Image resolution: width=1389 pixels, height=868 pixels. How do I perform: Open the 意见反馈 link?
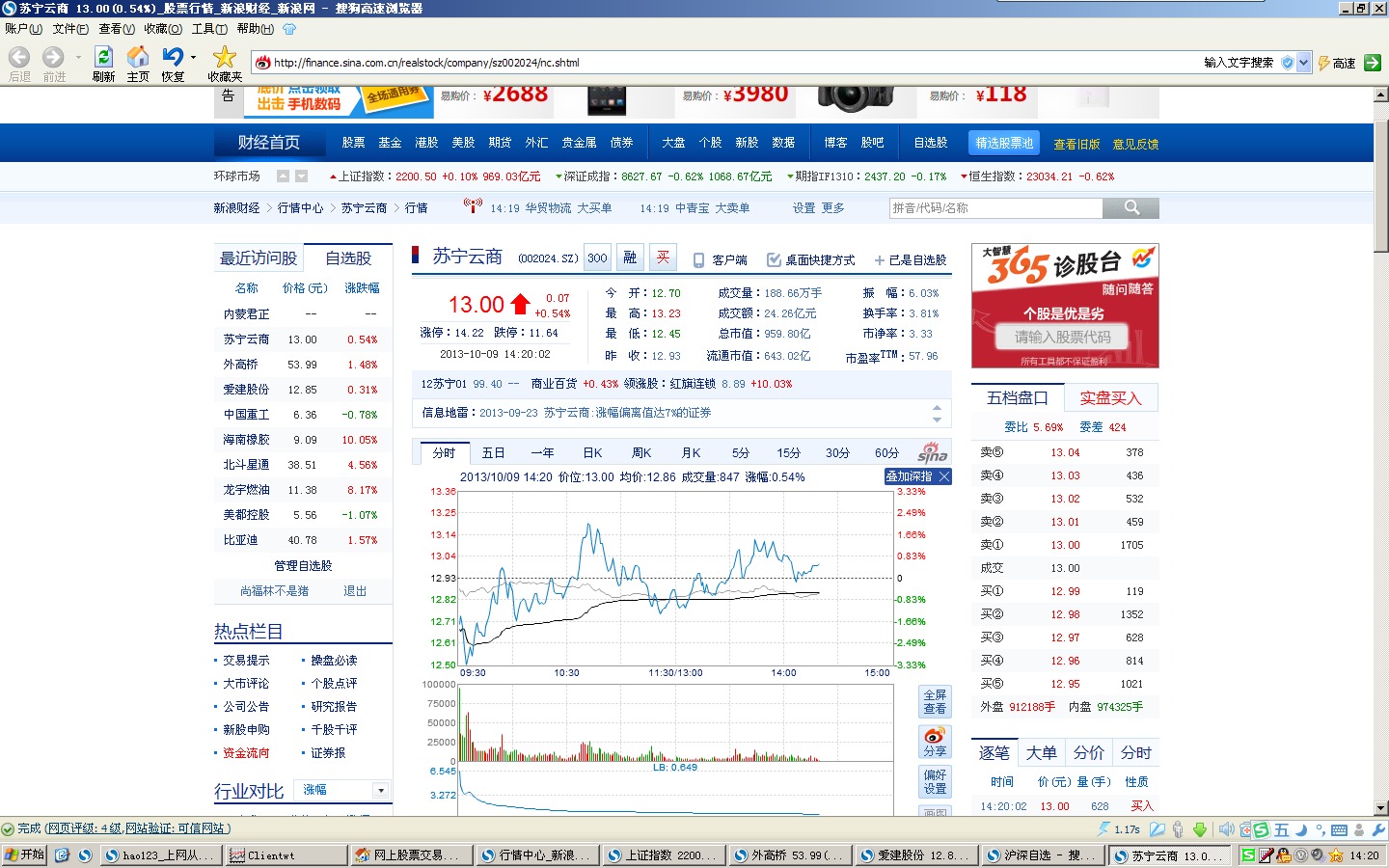(1135, 145)
